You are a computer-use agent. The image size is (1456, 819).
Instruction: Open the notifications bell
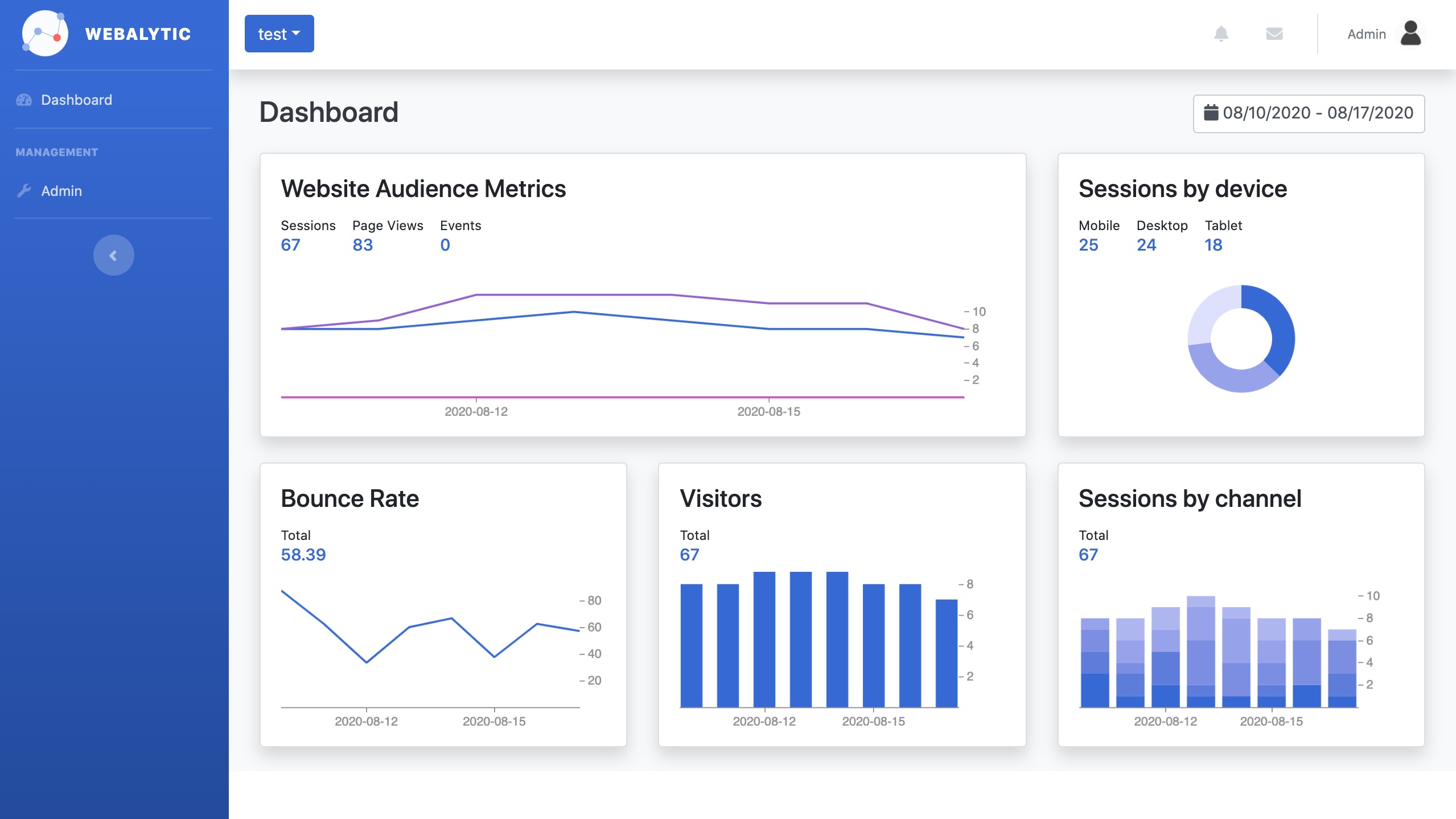1221,34
